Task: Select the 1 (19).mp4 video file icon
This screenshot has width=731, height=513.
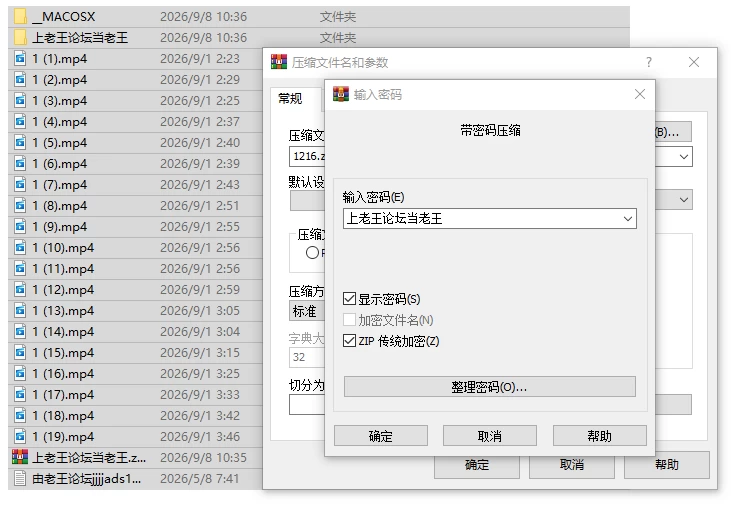Action: [x=20, y=437]
